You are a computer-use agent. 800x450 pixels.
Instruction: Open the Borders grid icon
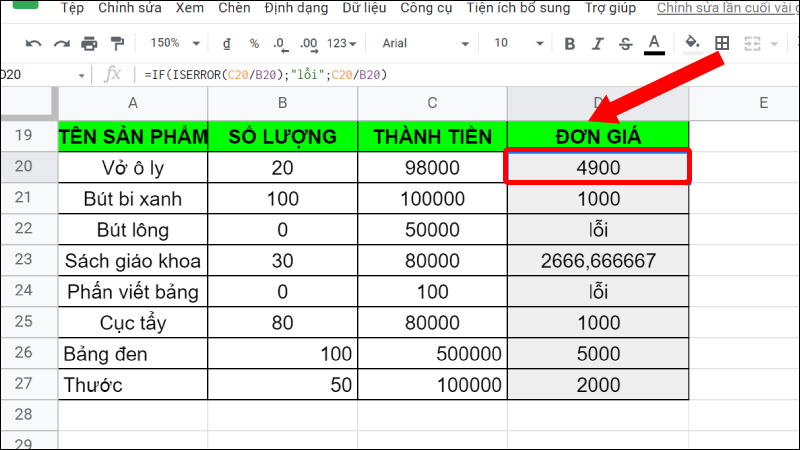pyautogui.click(x=721, y=44)
